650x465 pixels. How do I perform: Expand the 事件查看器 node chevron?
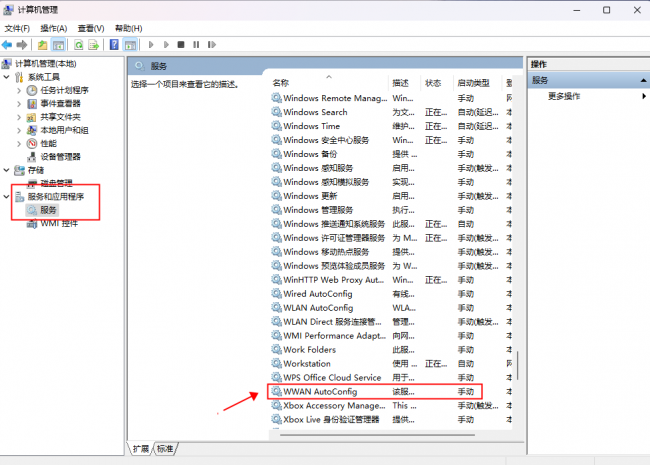tap(19, 104)
